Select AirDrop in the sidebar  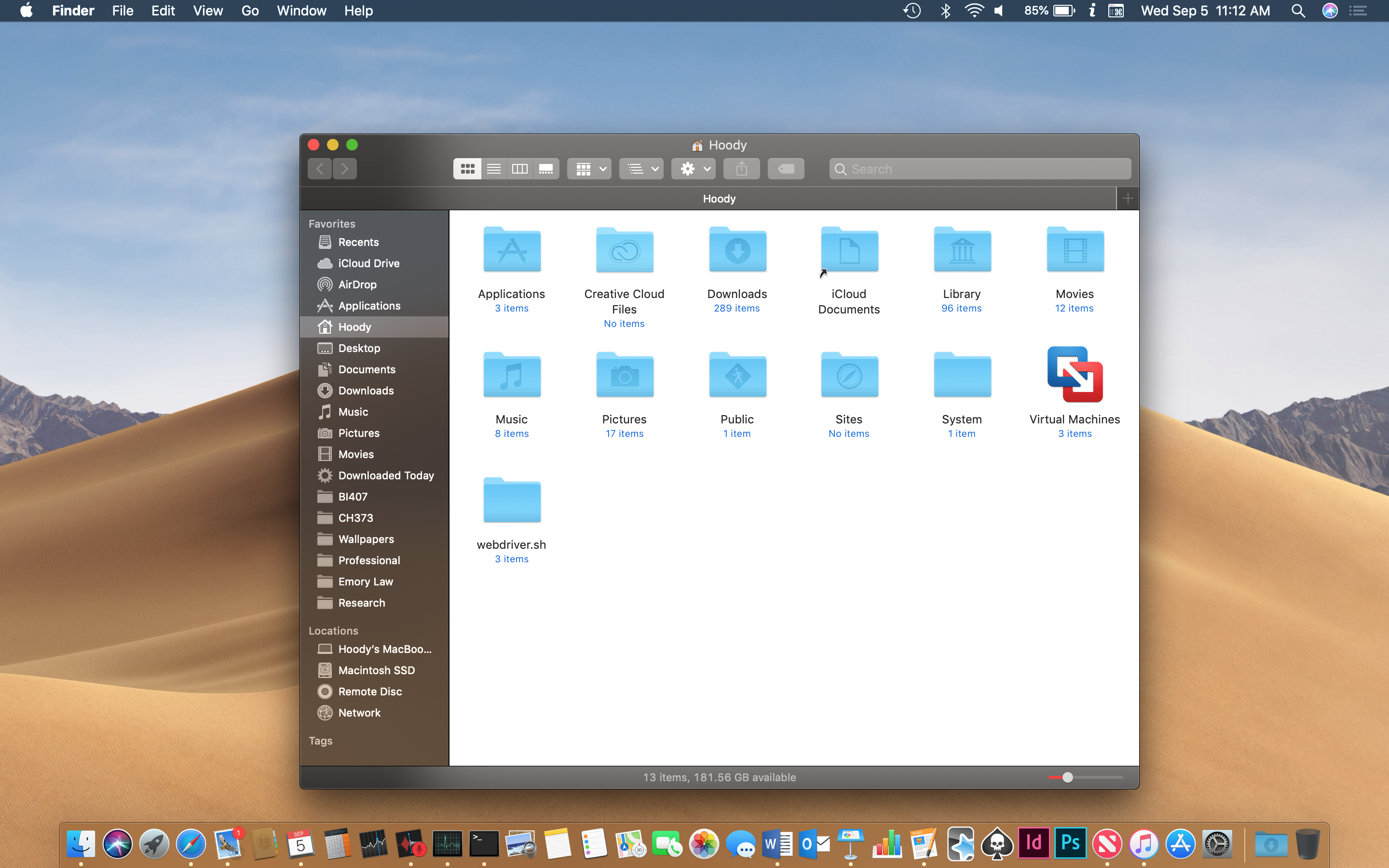click(374, 285)
